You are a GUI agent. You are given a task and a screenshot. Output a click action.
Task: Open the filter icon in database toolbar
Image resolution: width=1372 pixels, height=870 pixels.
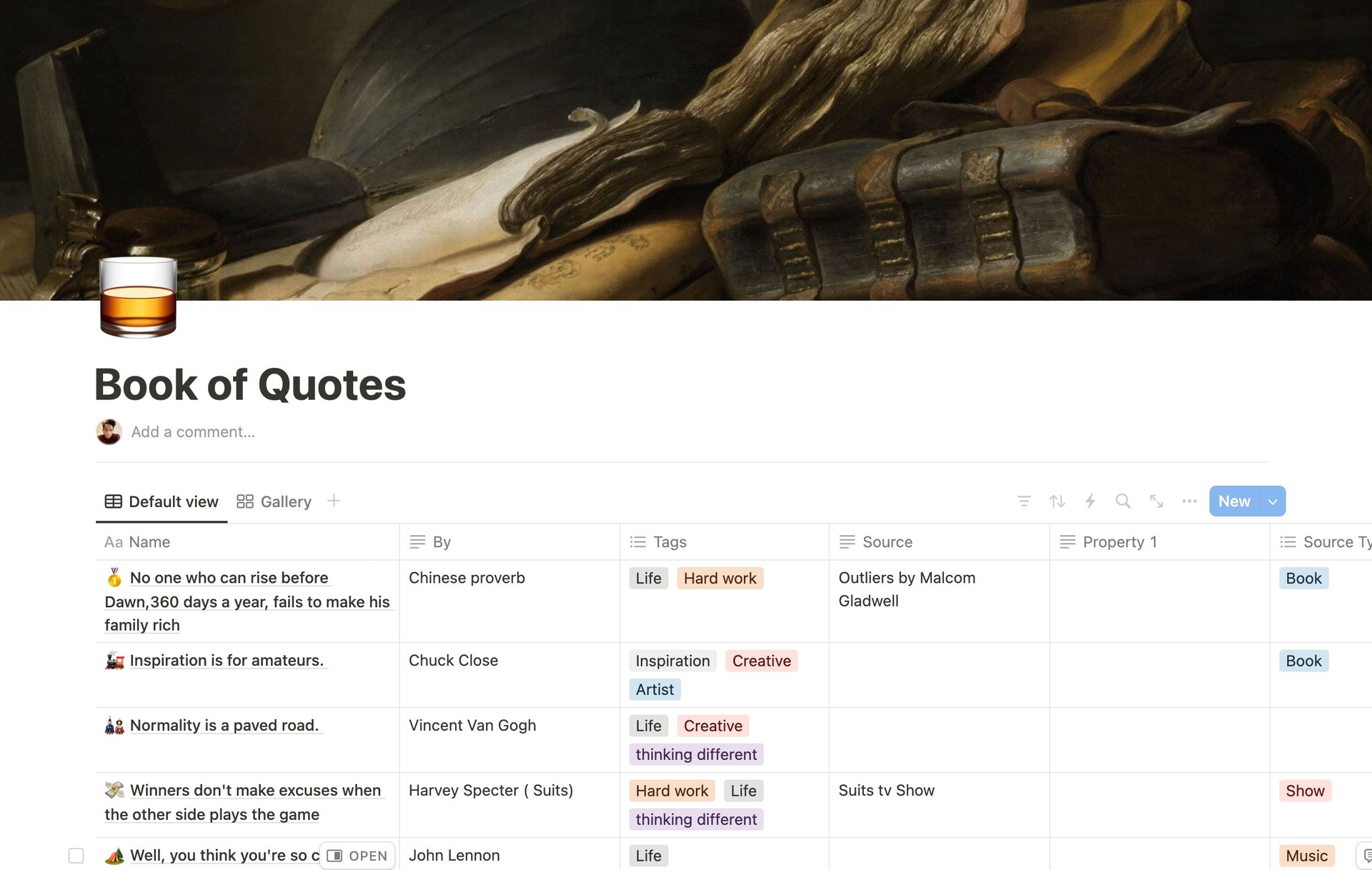[x=1024, y=501]
